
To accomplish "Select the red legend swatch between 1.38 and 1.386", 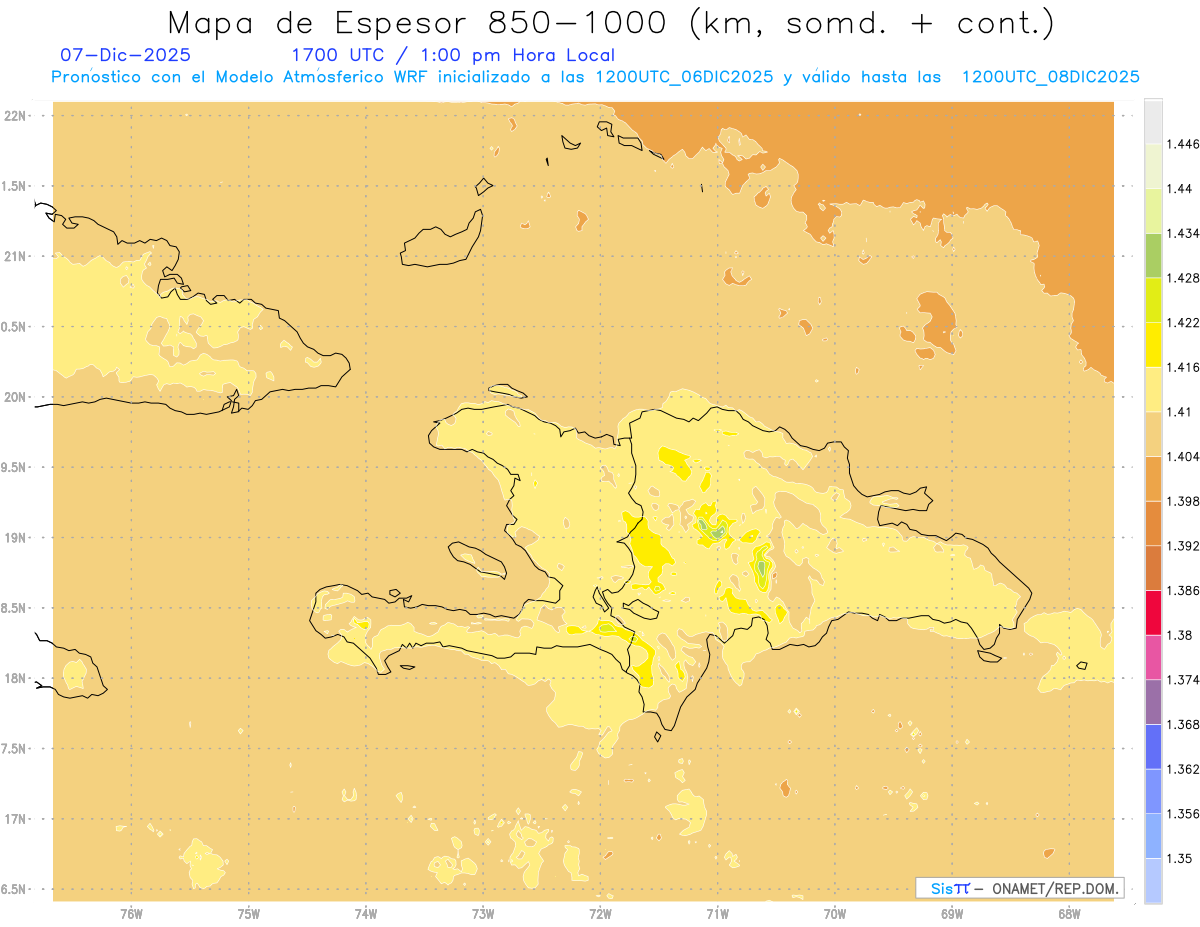I will 1153,612.
